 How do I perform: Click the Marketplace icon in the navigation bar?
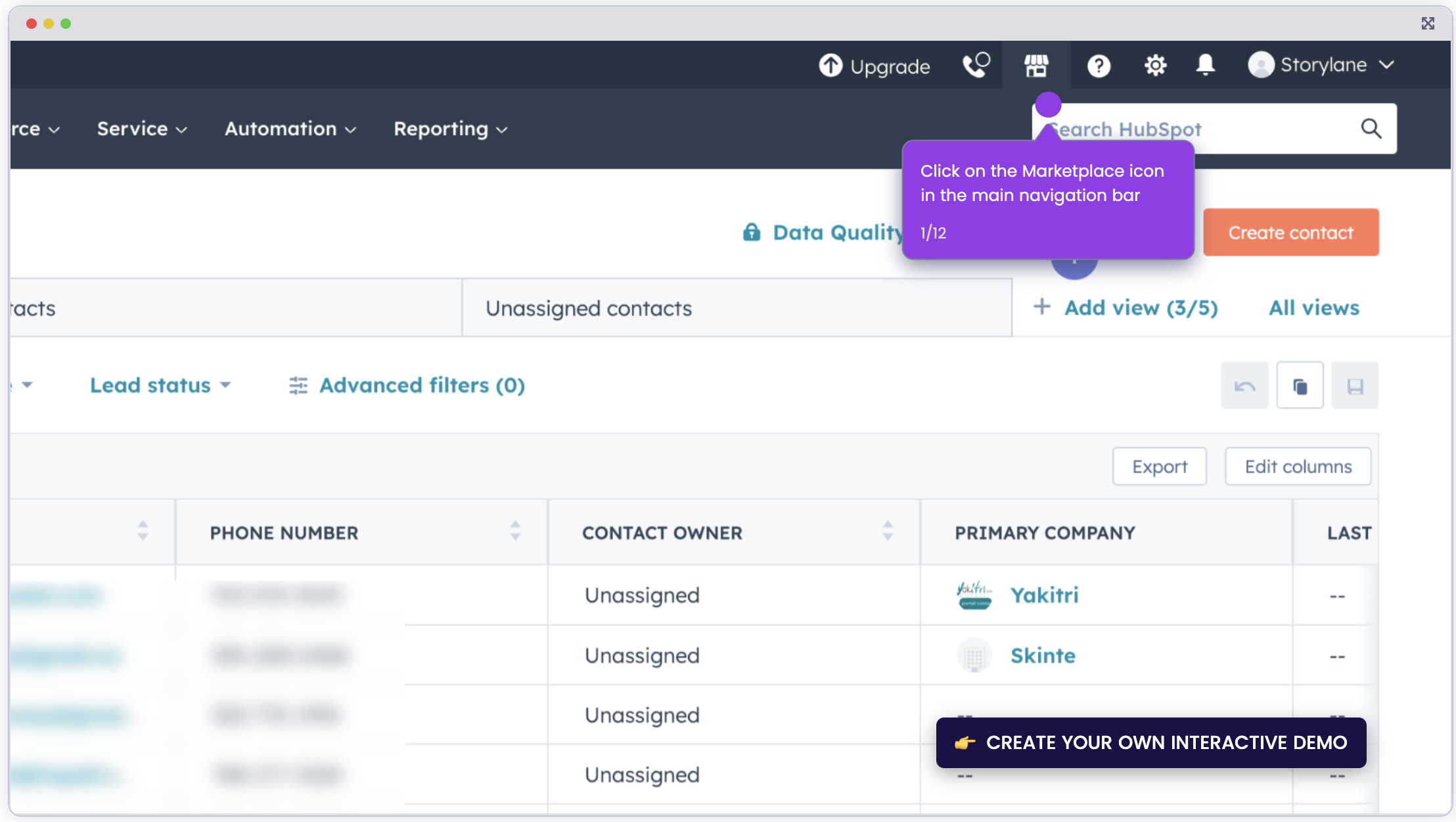[1035, 65]
